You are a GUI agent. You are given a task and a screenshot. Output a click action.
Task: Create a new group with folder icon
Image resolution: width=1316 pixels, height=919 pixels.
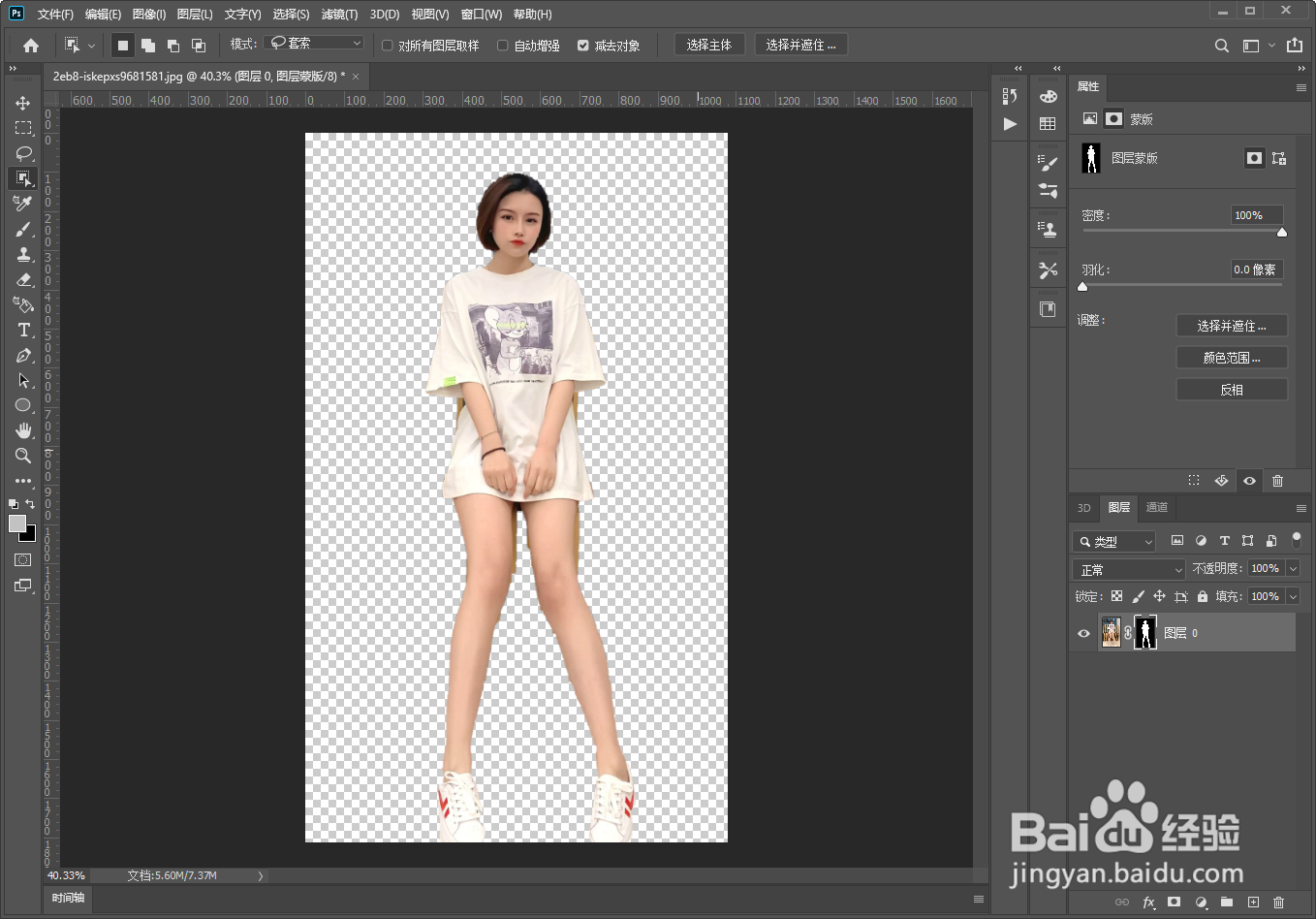1227,903
